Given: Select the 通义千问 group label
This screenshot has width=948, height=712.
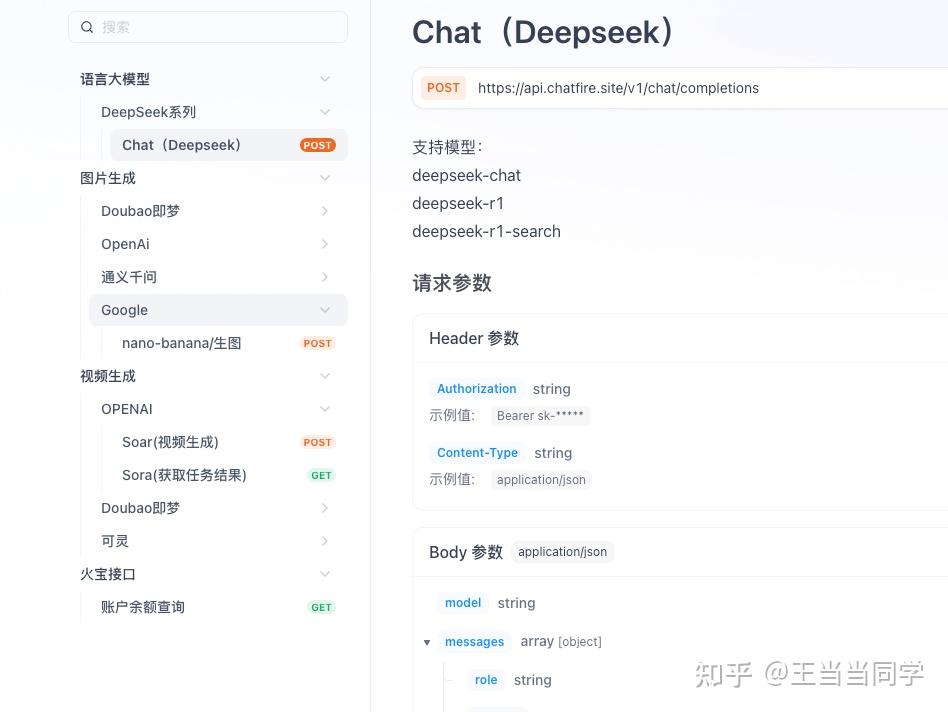Looking at the screenshot, I should pos(129,277).
